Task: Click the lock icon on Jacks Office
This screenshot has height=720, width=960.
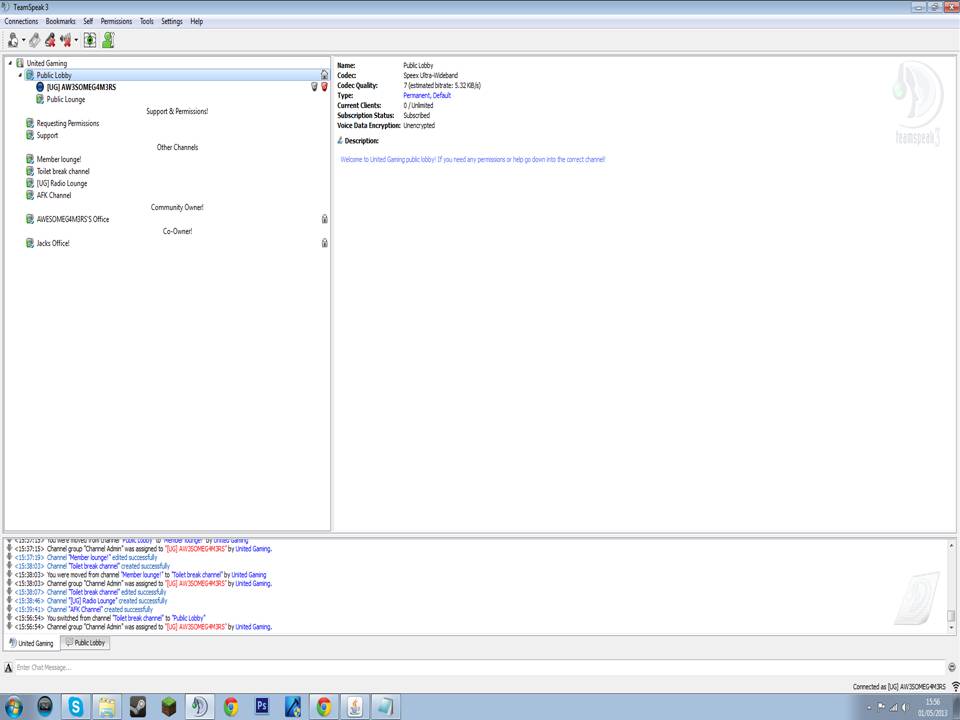Action: [x=324, y=243]
